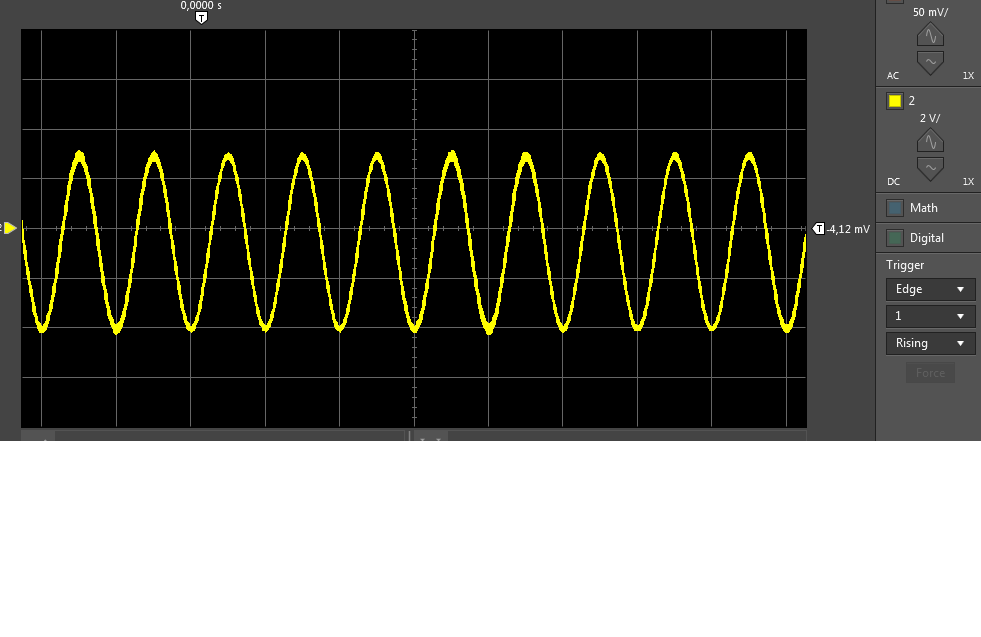Click the 0,0000 s trigger position readout
This screenshot has width=981, height=637.
coord(201,6)
